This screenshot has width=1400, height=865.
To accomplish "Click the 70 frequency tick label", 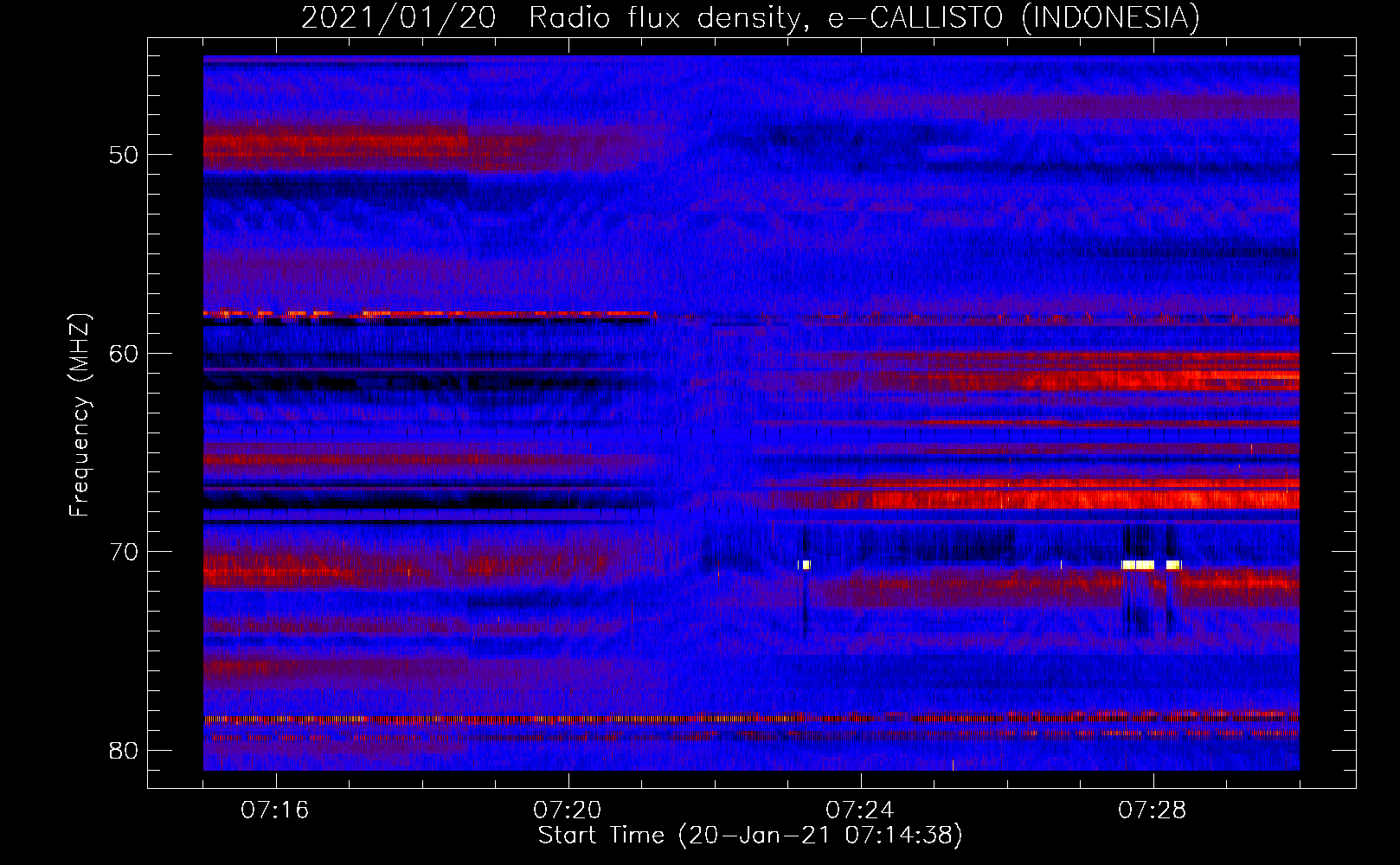I will pos(124,552).
